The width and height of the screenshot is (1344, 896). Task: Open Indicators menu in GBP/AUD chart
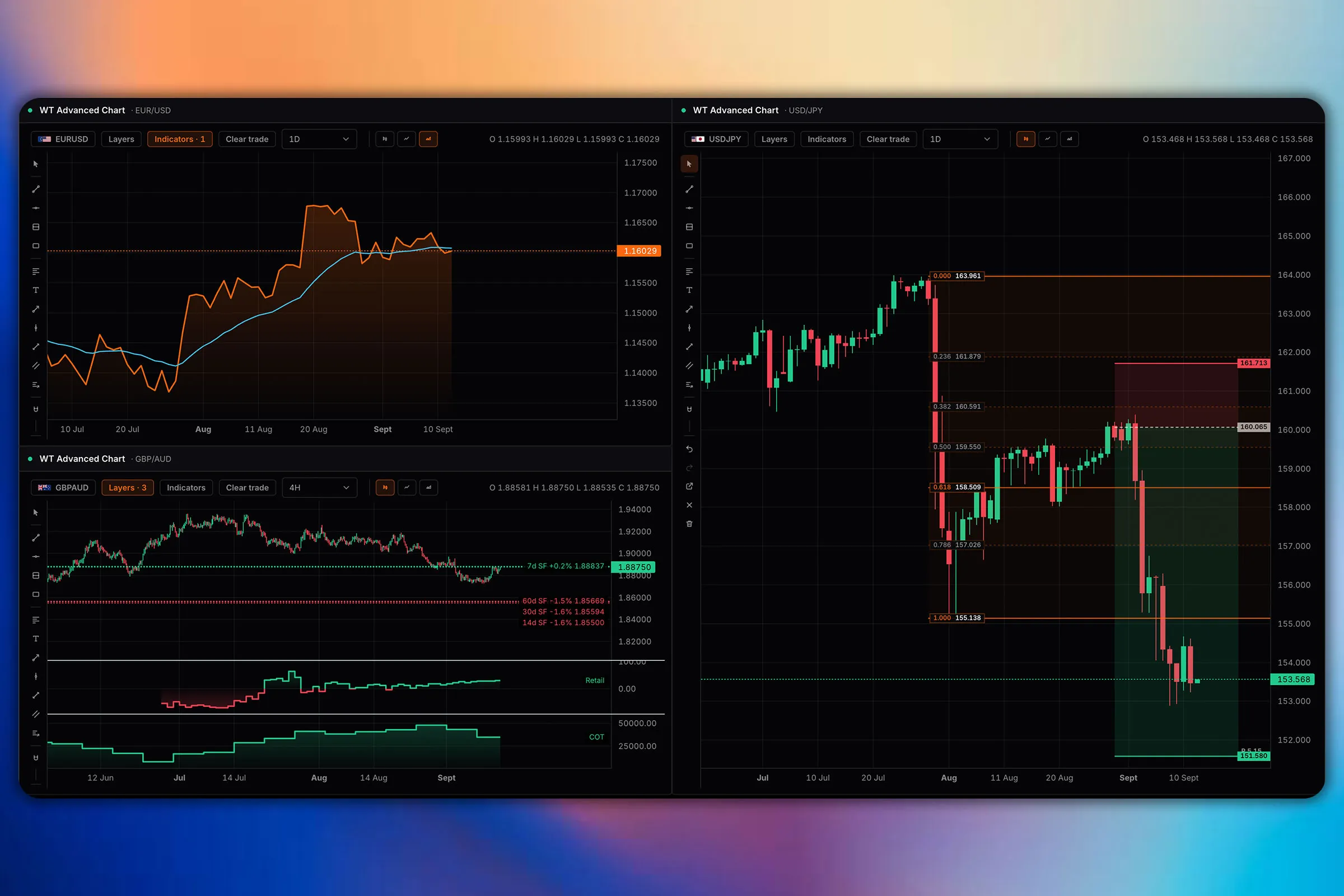[x=186, y=487]
